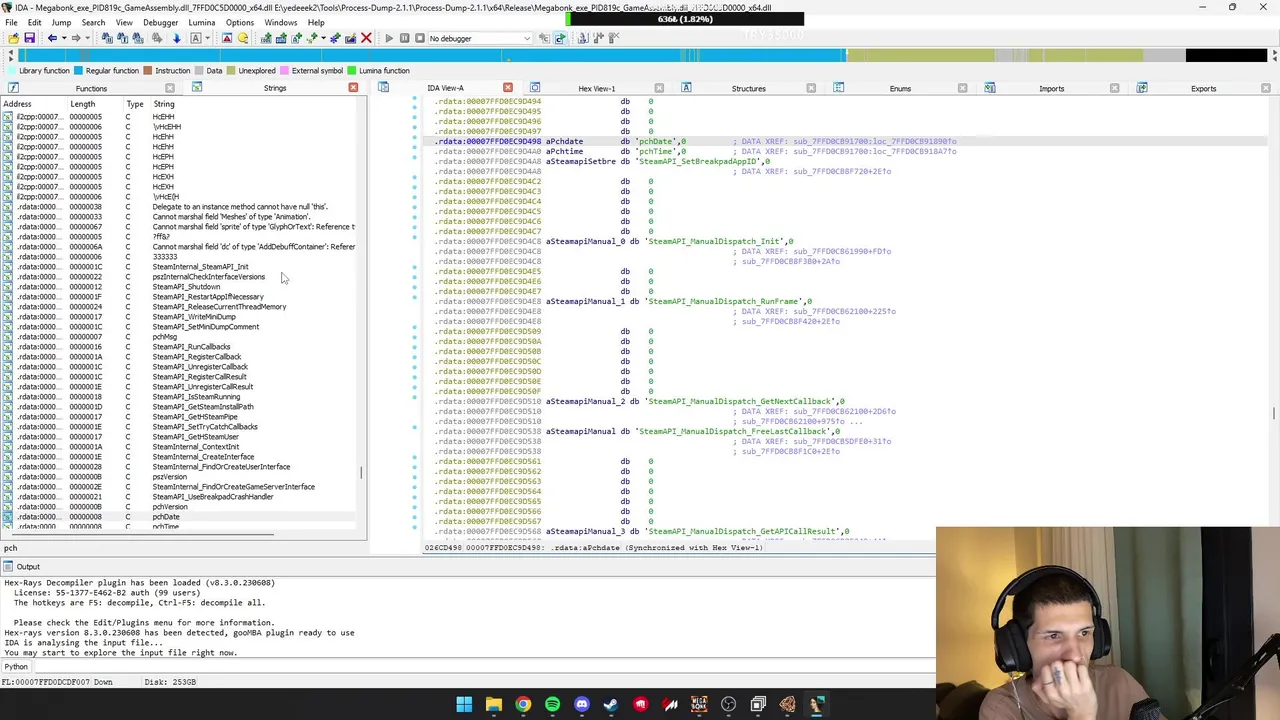Open the Jump menu
This screenshot has height=720, width=1280.
click(61, 22)
